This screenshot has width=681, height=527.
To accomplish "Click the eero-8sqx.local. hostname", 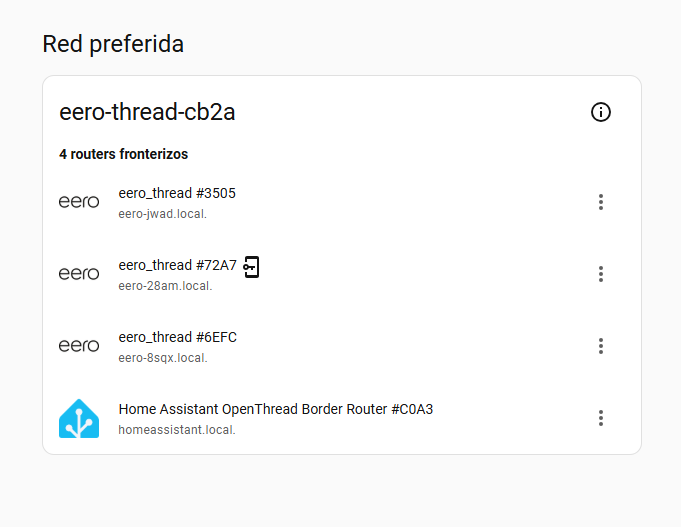I will coord(163,357).
